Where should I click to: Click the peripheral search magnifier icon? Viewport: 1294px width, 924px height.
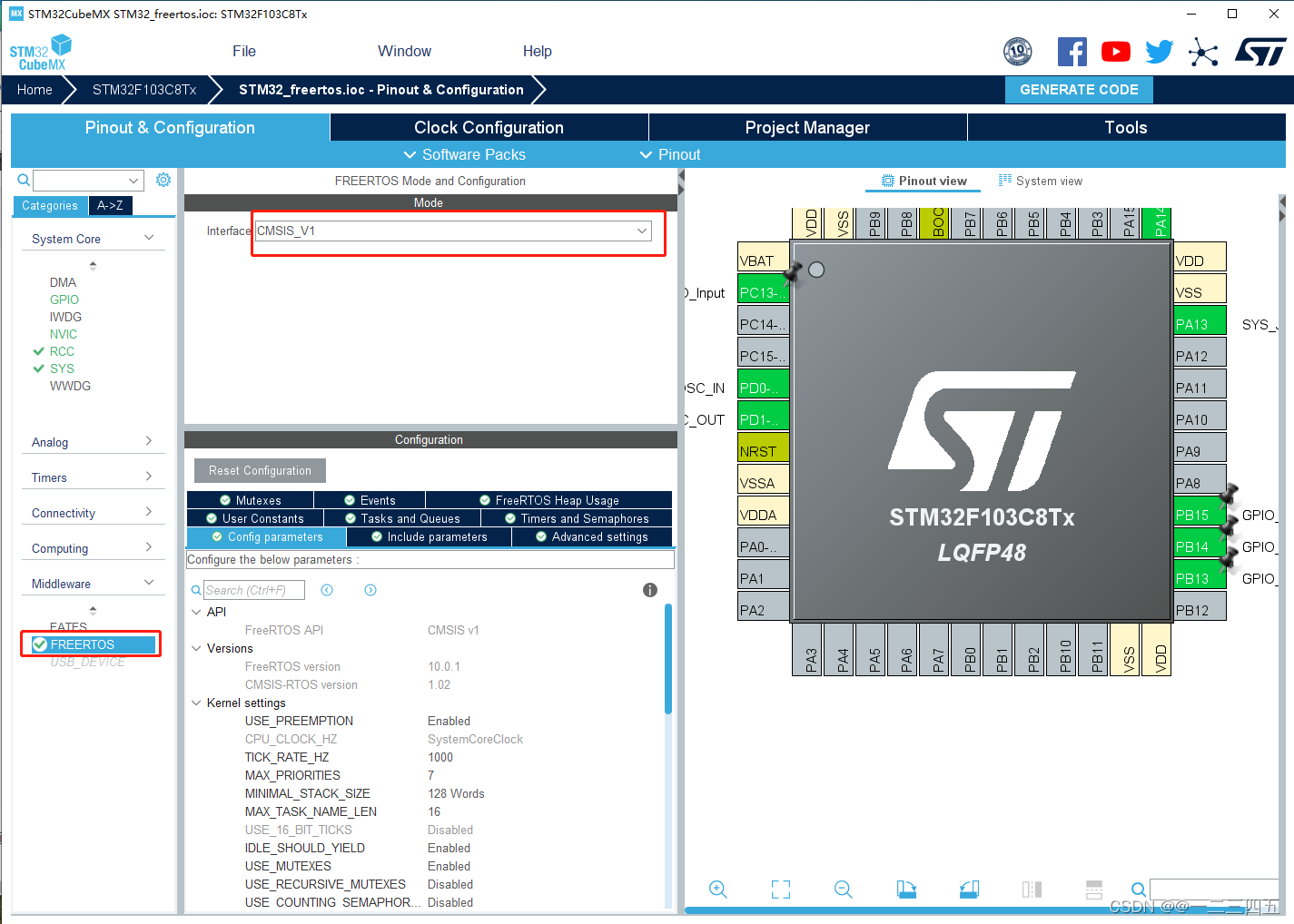[25, 180]
